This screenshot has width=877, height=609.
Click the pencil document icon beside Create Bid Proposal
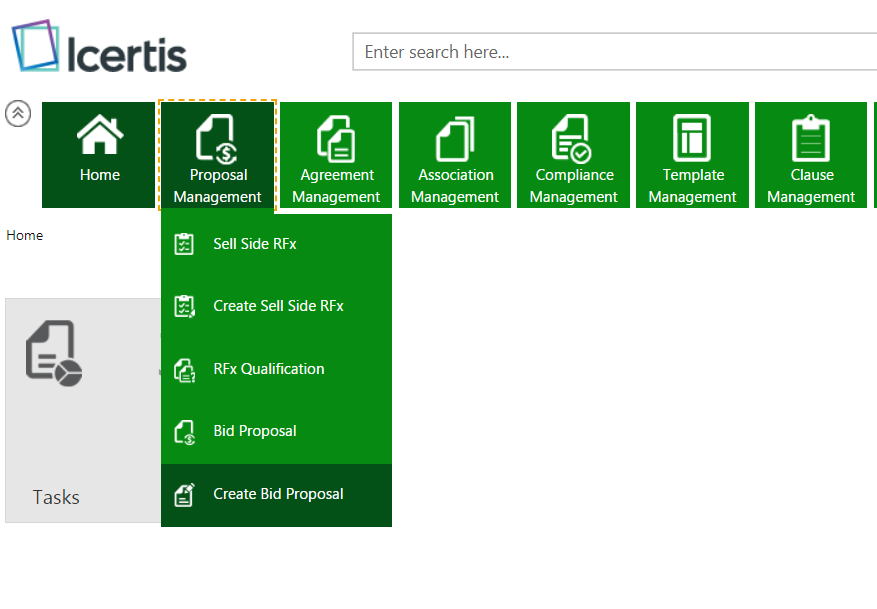tap(184, 494)
